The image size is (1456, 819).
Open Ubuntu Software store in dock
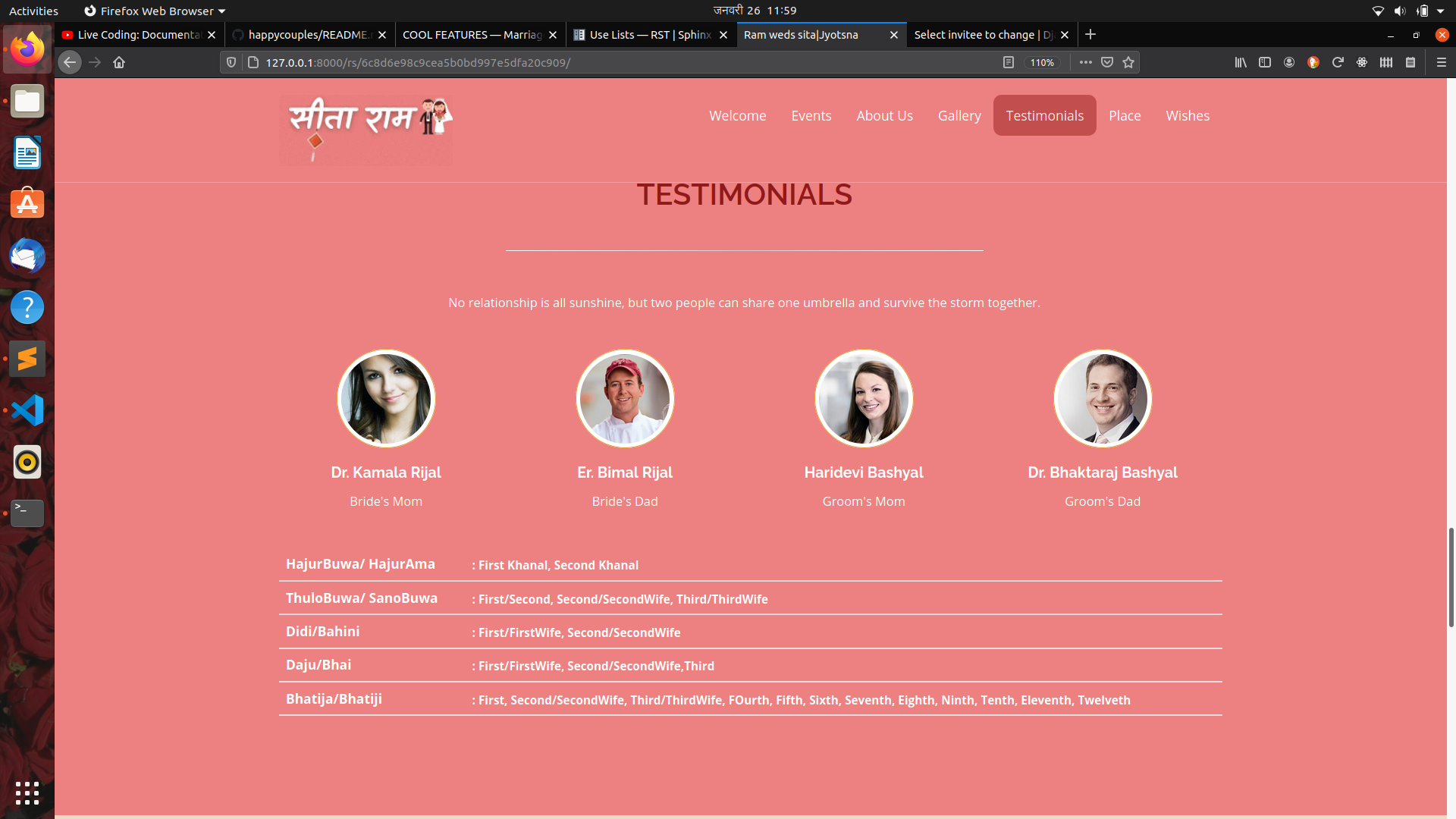27,205
